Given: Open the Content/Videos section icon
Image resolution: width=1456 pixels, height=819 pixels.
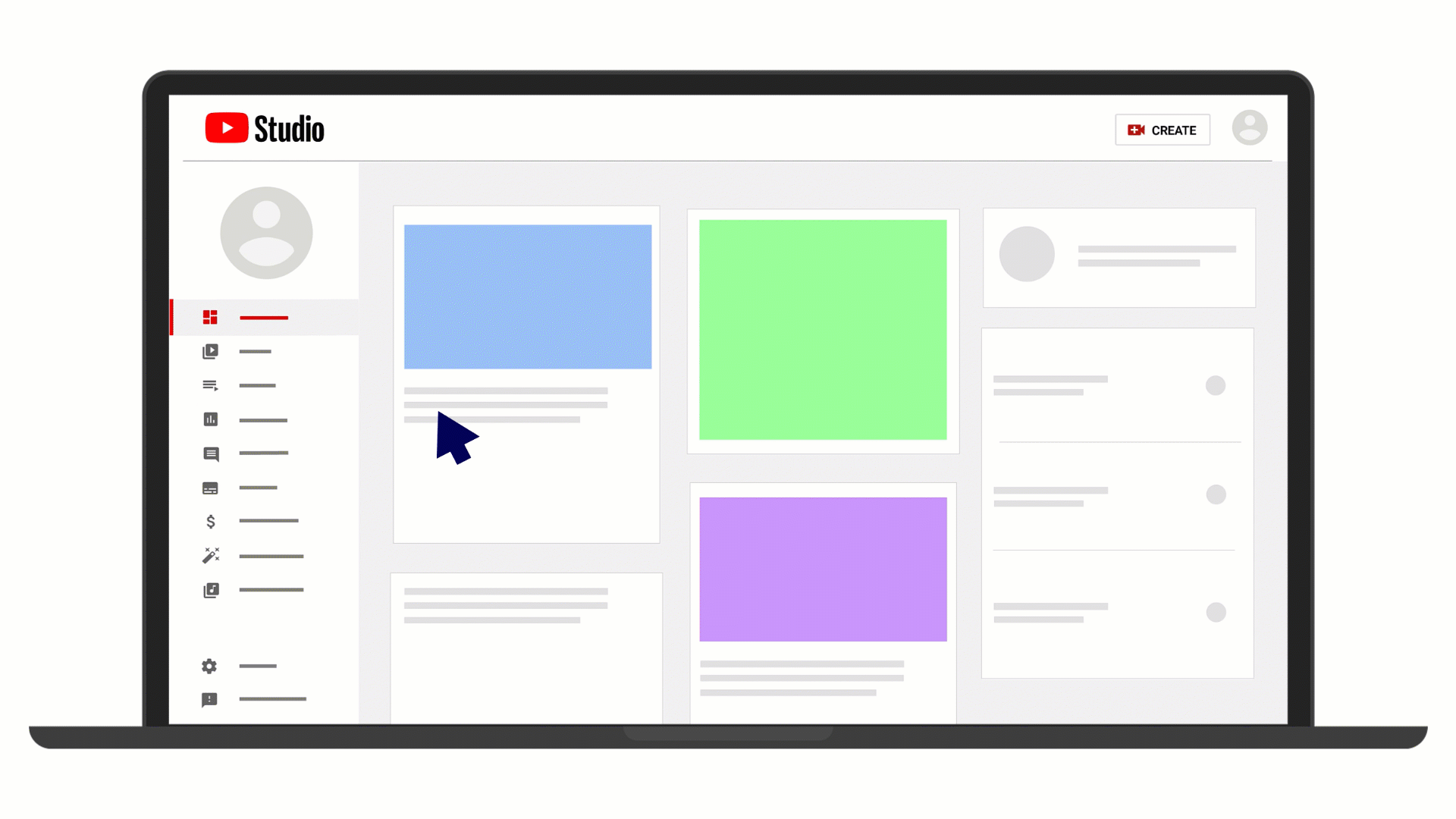Looking at the screenshot, I should (x=211, y=351).
